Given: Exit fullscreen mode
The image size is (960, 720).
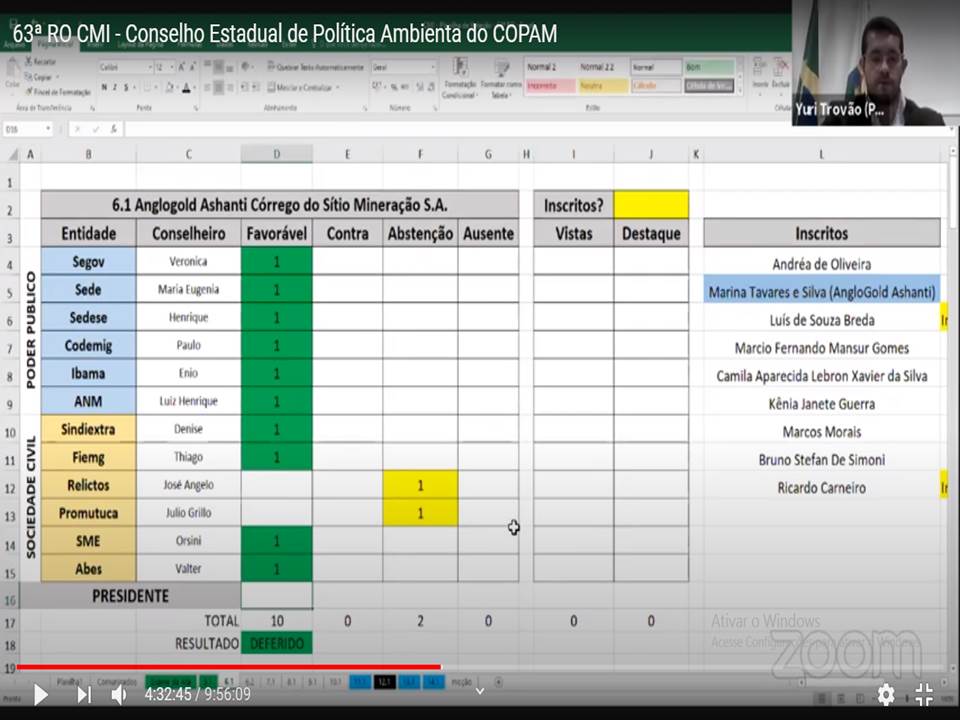Looking at the screenshot, I should click(x=925, y=694).
